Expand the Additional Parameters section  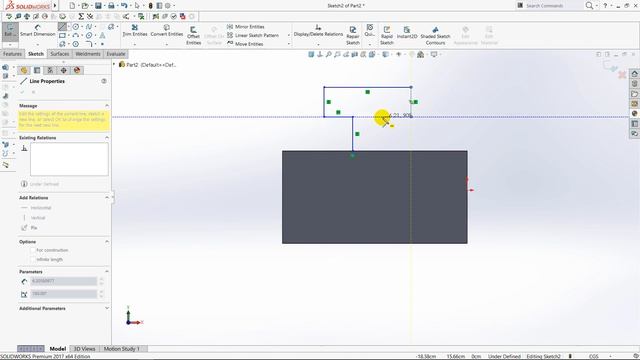[107, 308]
